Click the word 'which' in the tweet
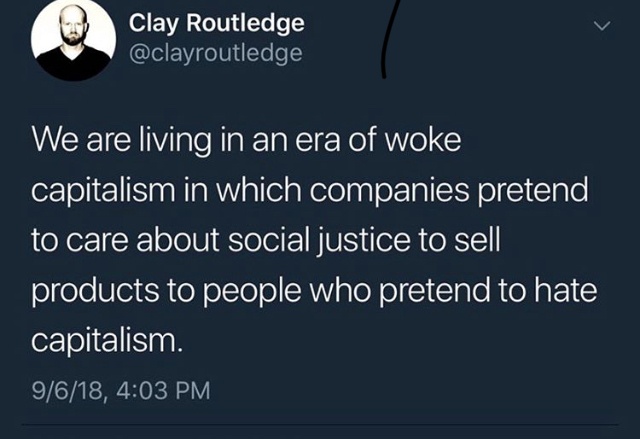This screenshot has width=640, height=439. (x=258, y=191)
